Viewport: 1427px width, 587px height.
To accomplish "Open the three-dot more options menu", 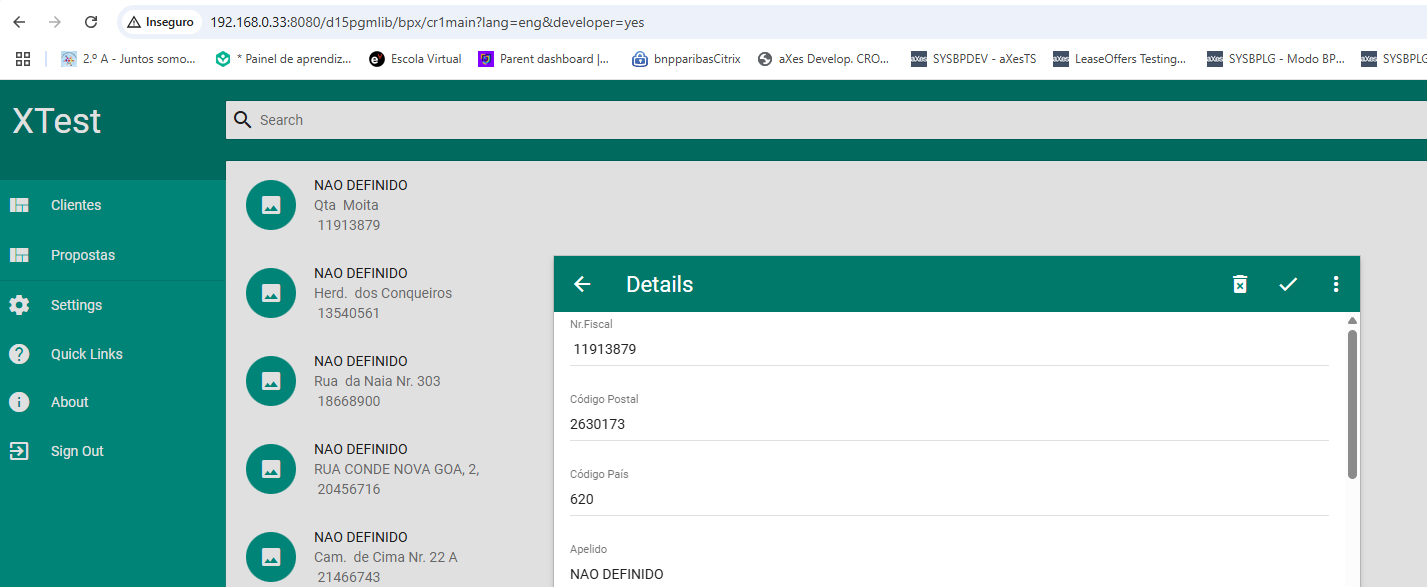I will [1335, 284].
